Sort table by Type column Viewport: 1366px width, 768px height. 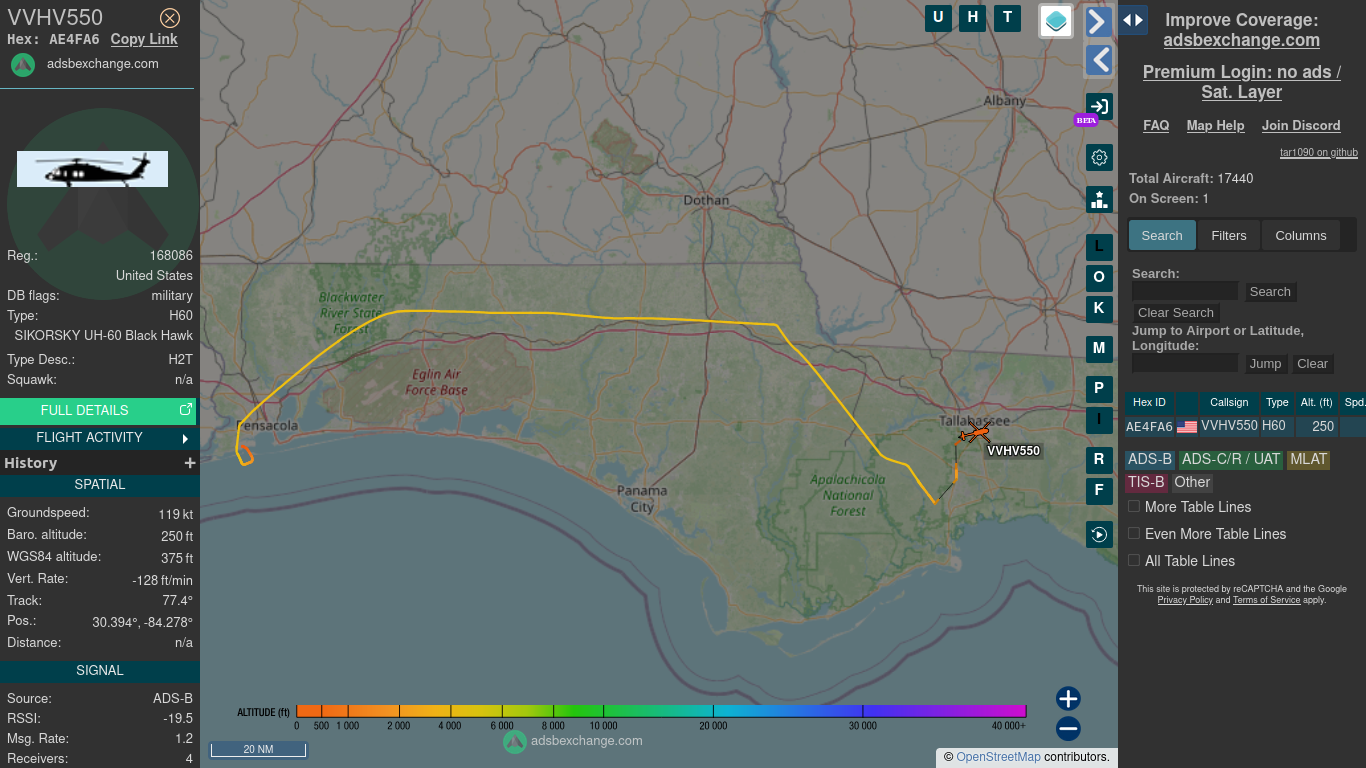coord(1277,403)
